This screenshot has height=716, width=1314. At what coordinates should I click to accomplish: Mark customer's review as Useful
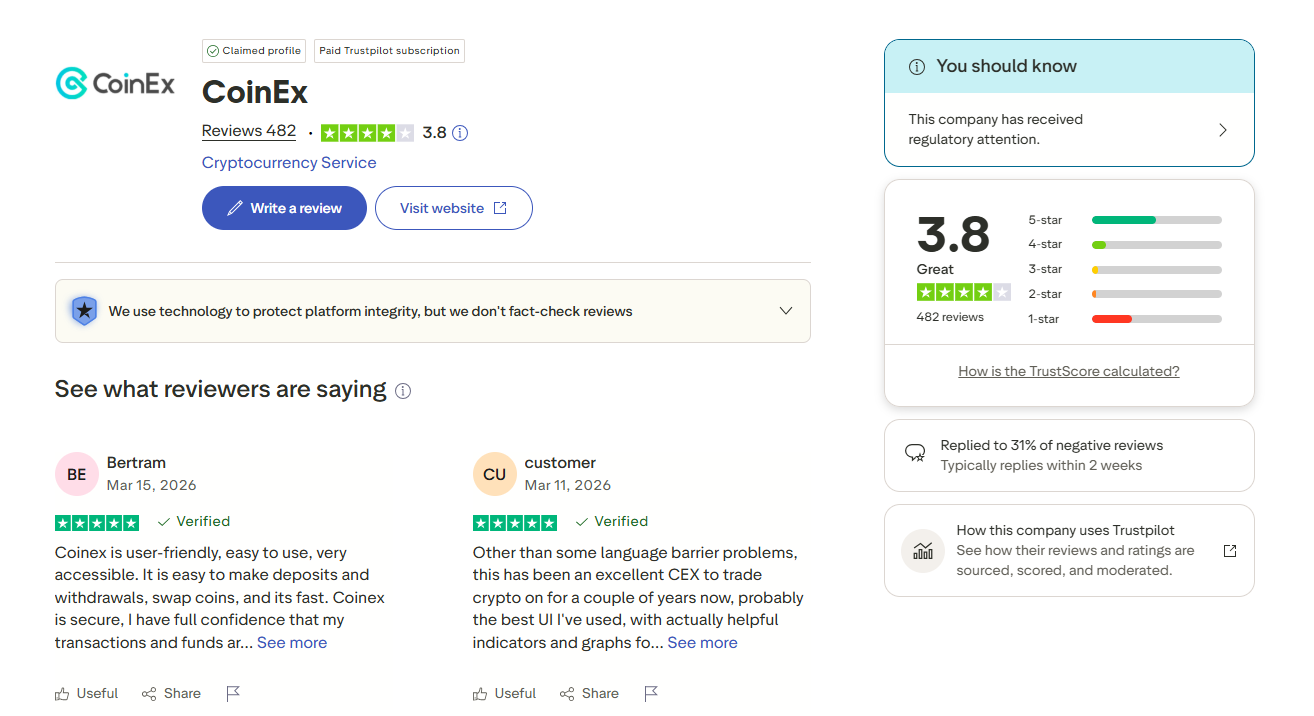point(504,693)
